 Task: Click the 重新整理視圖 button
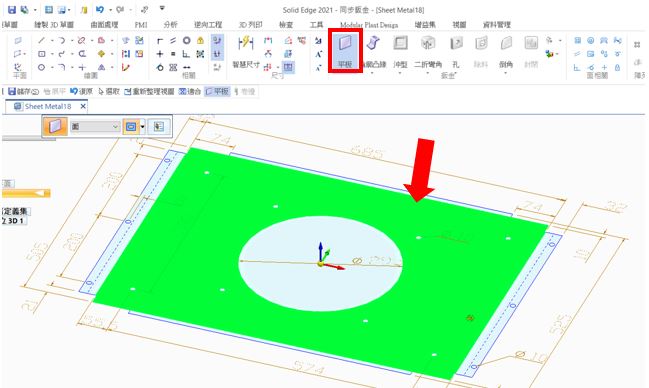pos(149,92)
